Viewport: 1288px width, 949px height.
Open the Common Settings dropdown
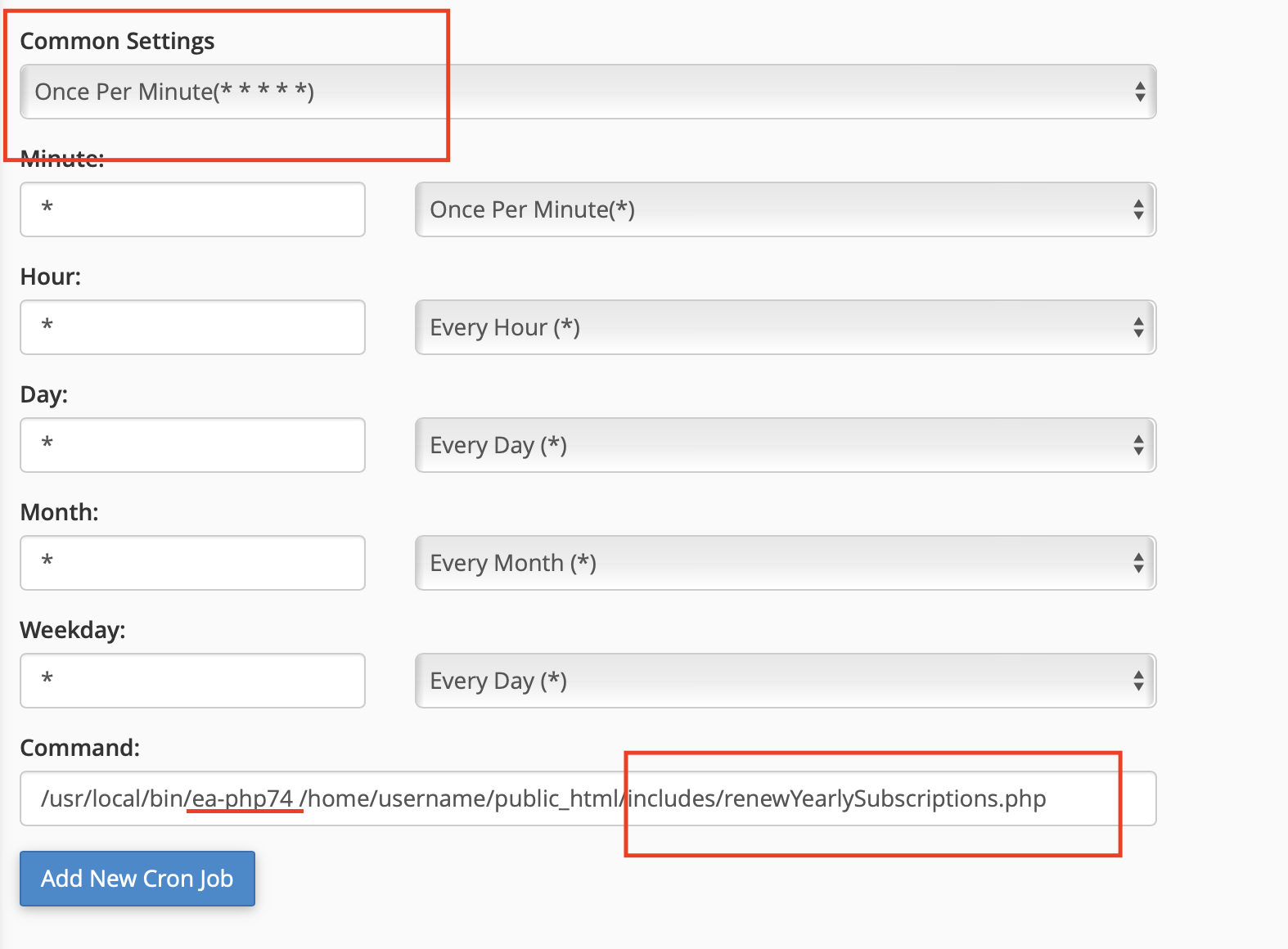[x=588, y=92]
